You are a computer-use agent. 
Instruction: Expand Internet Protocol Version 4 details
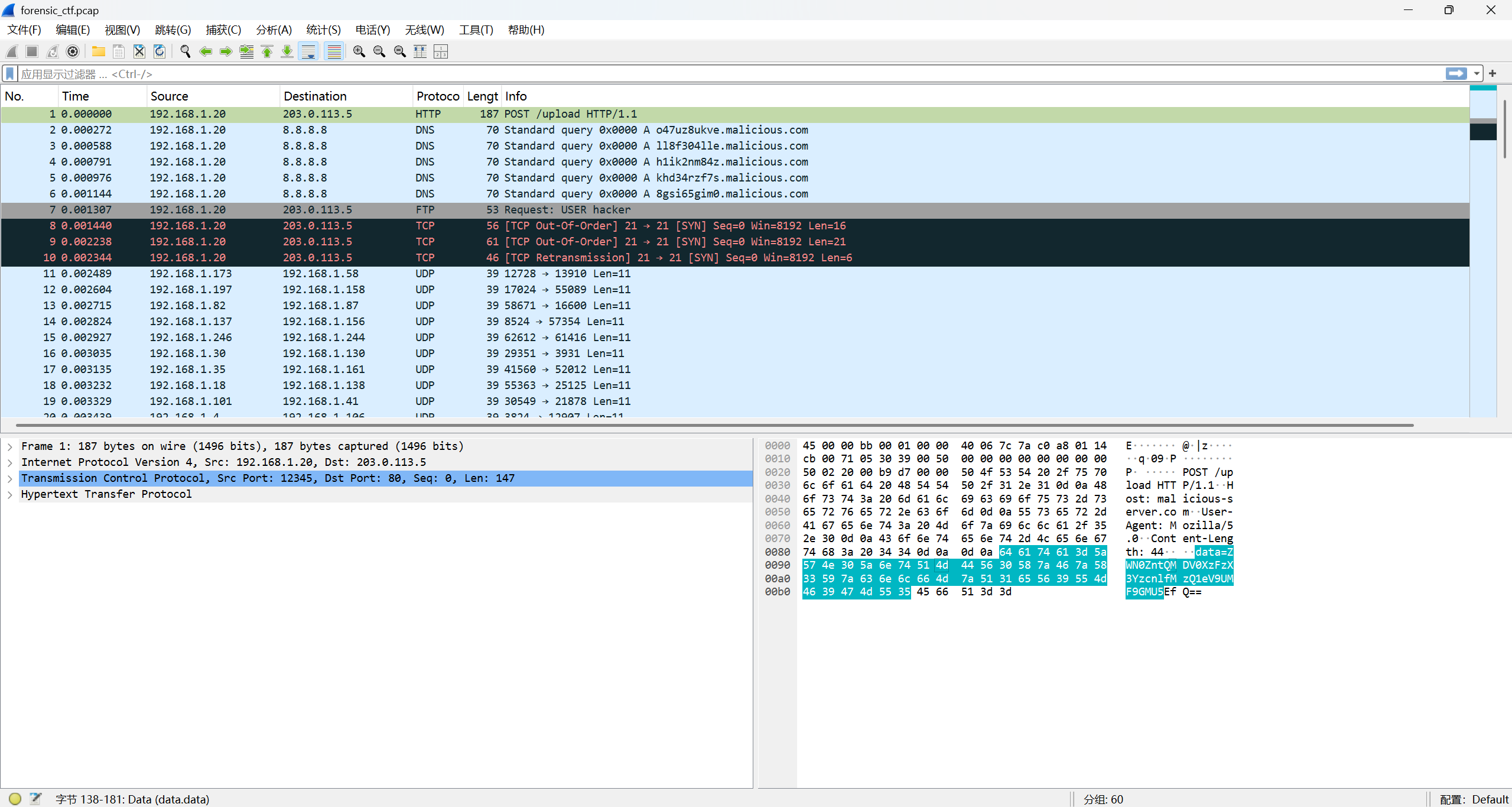(10, 462)
